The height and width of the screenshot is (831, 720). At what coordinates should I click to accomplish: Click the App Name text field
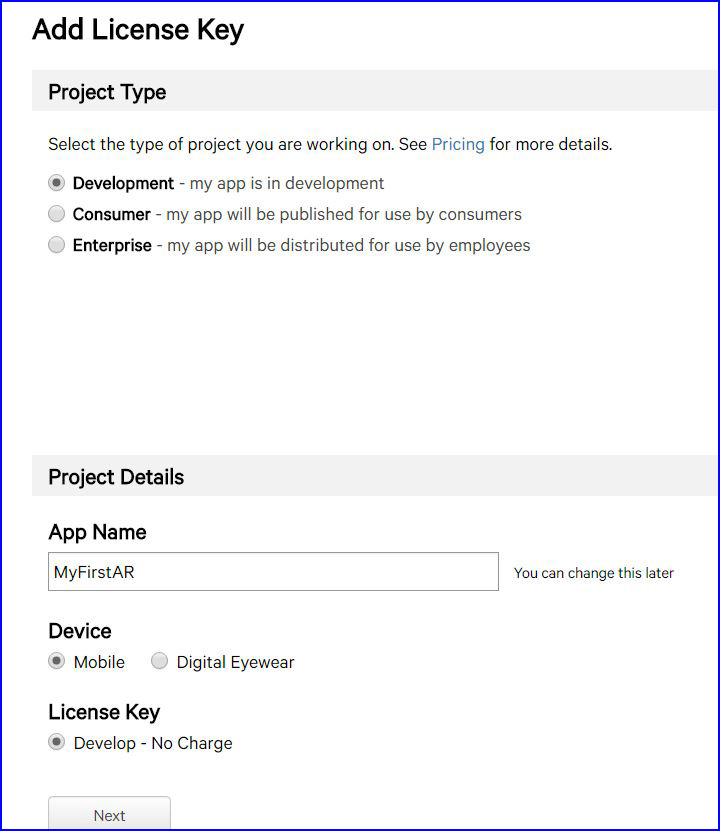pos(273,571)
